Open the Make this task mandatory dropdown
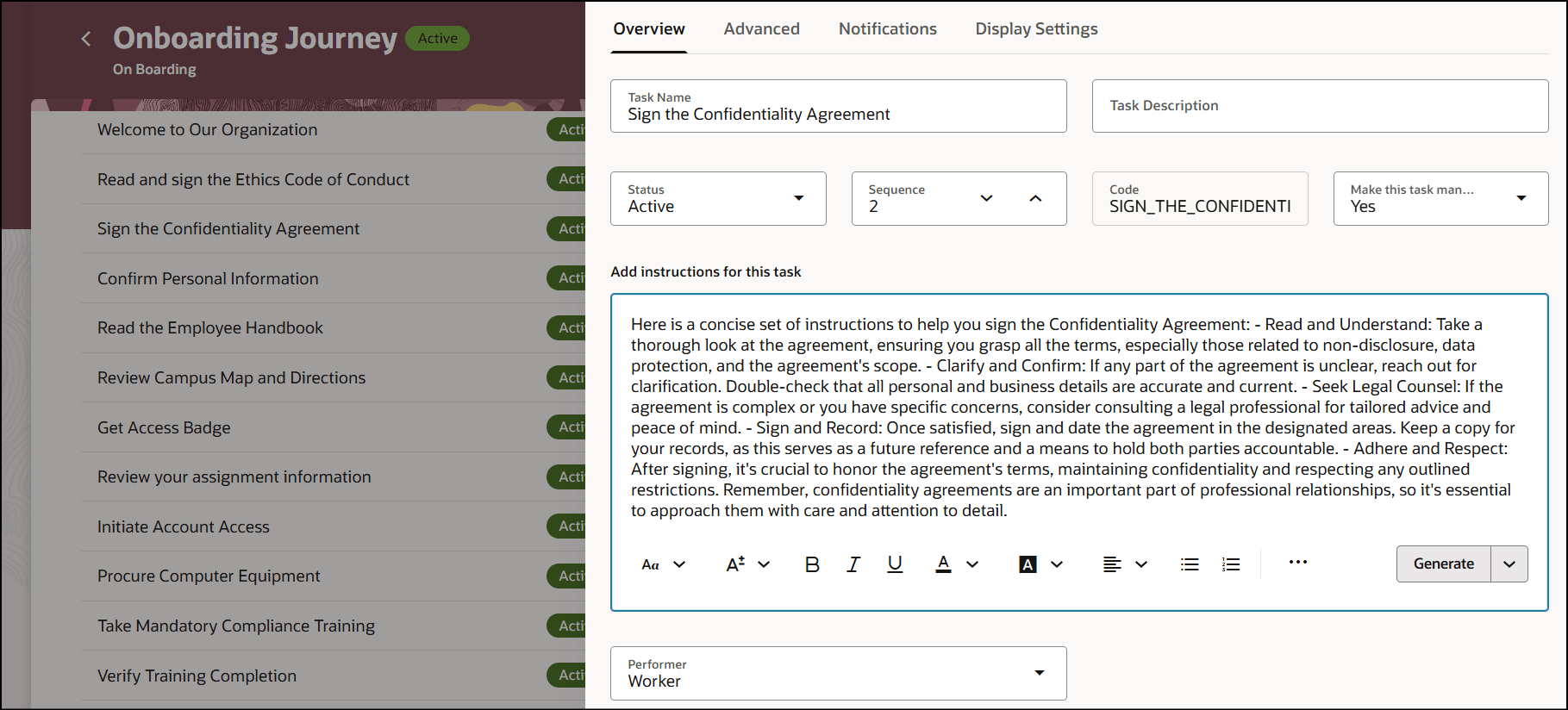The image size is (1568, 710). coord(1440,199)
